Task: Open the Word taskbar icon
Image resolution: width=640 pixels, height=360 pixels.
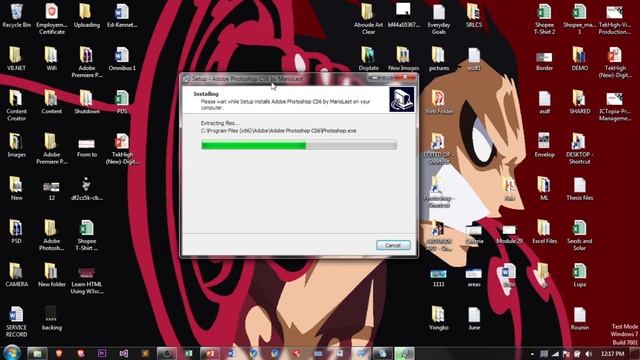Action: pyautogui.click(x=231, y=353)
